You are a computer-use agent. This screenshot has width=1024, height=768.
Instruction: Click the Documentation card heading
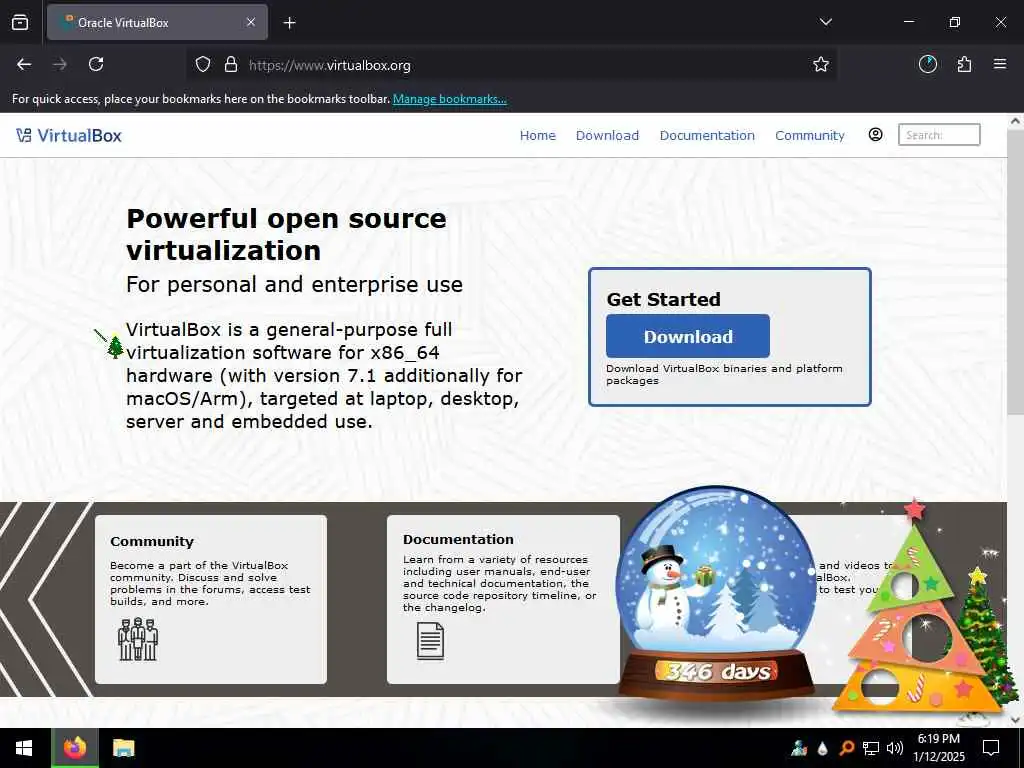coord(458,539)
